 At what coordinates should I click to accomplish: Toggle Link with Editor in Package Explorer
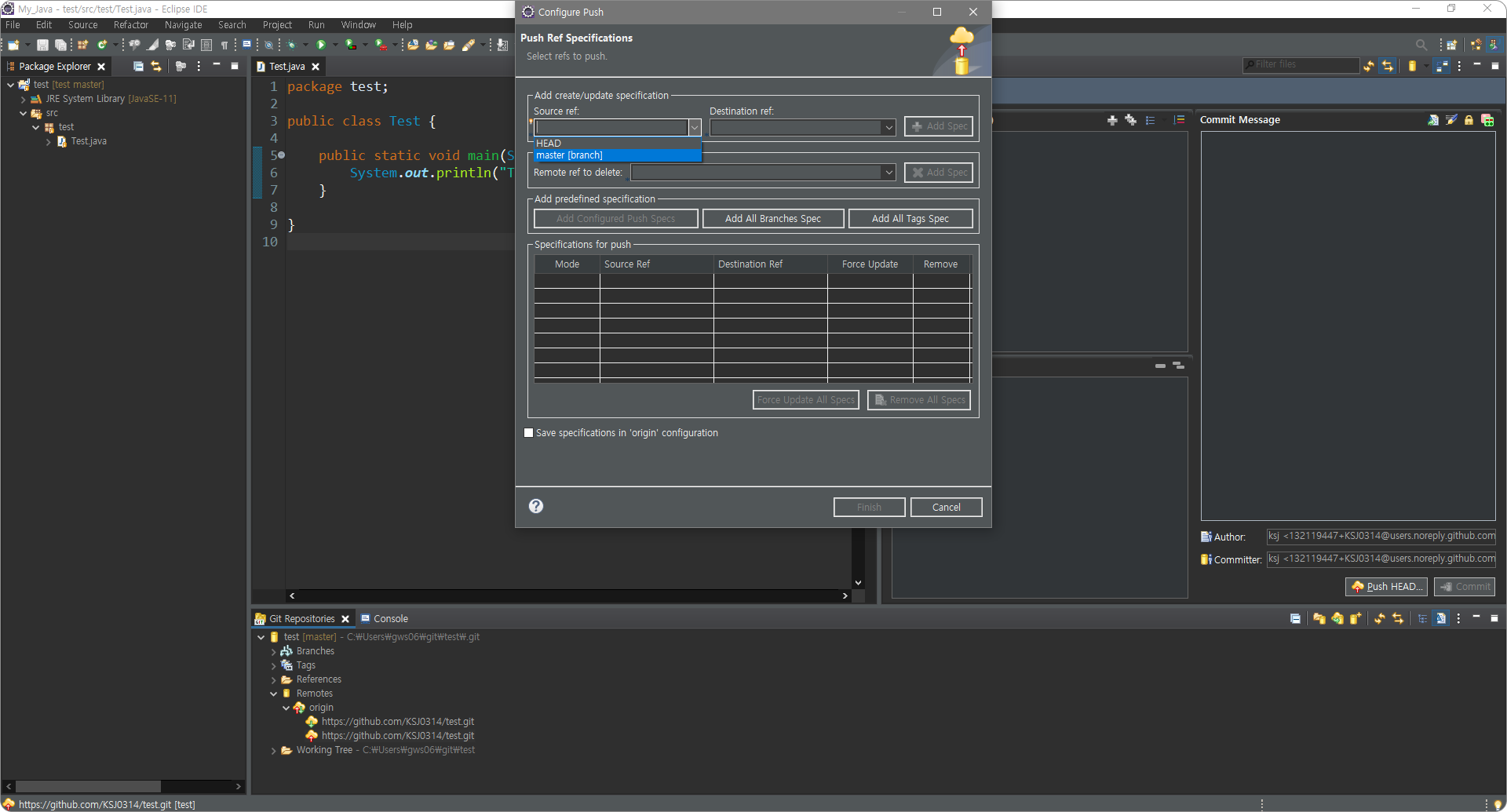click(x=156, y=67)
